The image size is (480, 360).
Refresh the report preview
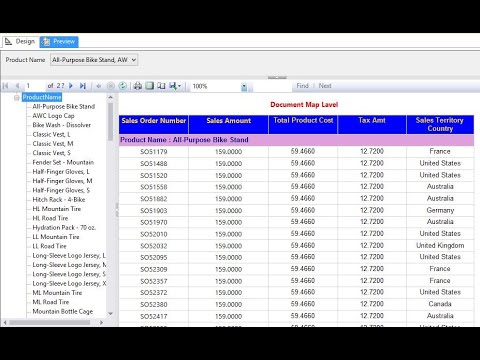click(123, 86)
